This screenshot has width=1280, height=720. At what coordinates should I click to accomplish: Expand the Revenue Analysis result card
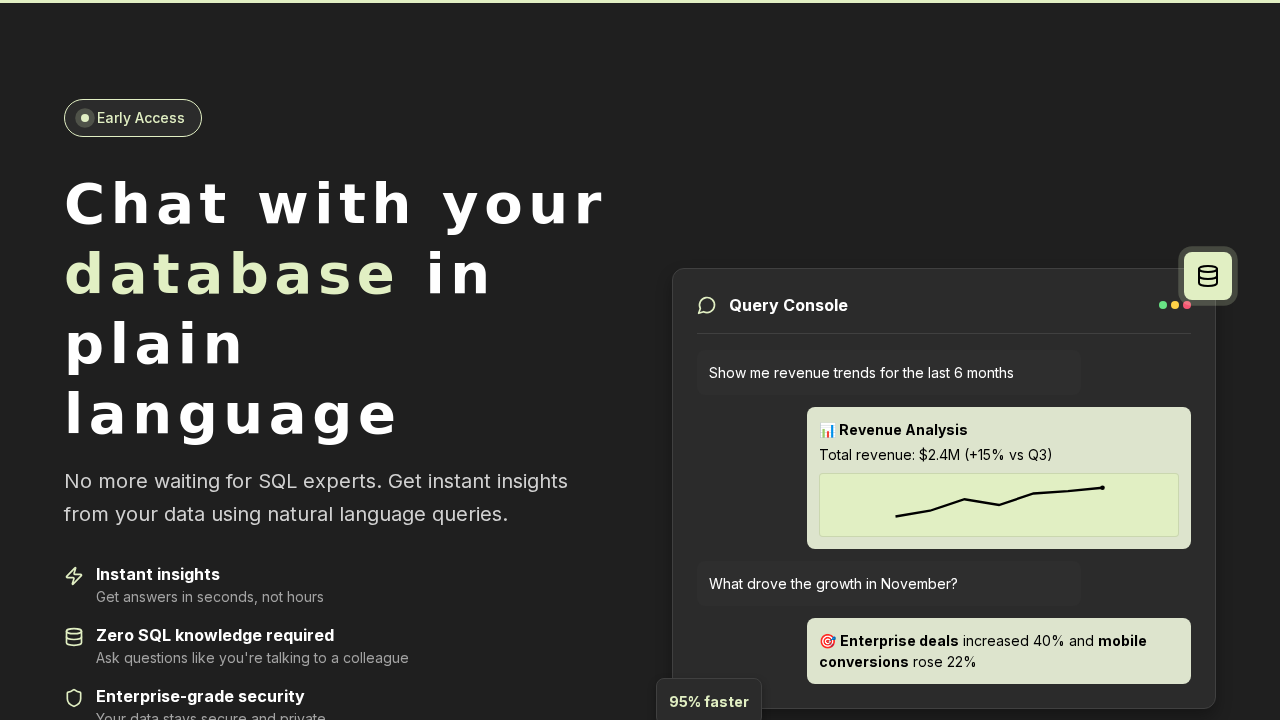(x=998, y=477)
